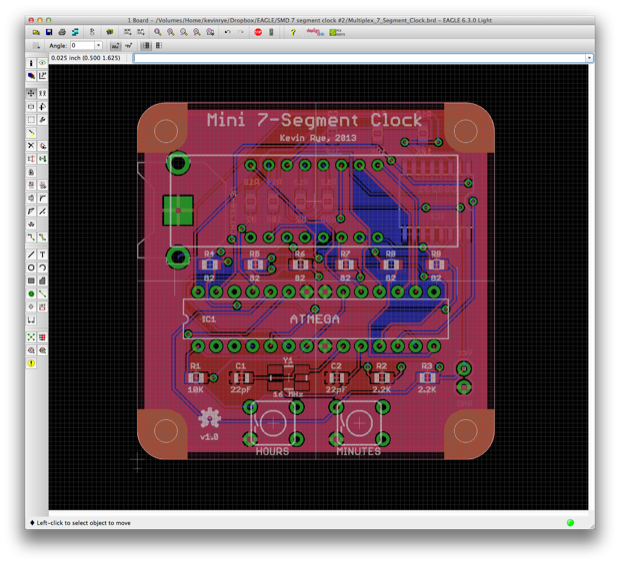Open the Display layers tool
The height and width of the screenshot is (564, 620).
click(31, 76)
